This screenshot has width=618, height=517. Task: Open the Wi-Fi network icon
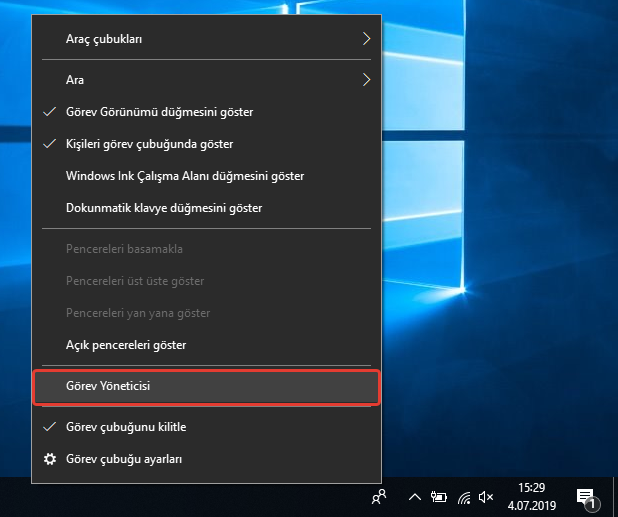(x=463, y=496)
